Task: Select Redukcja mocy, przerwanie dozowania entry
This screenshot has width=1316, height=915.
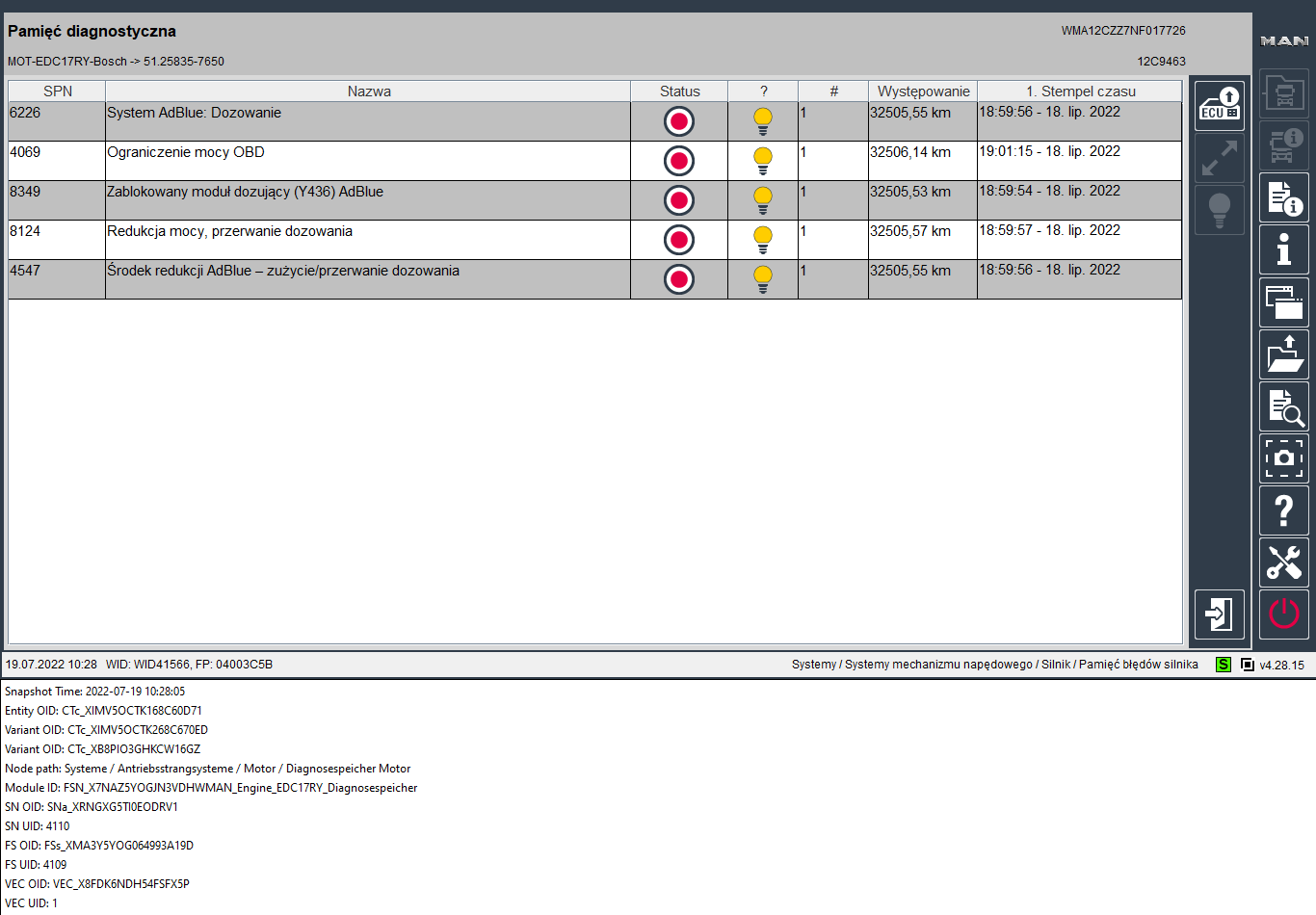Action: 595,240
